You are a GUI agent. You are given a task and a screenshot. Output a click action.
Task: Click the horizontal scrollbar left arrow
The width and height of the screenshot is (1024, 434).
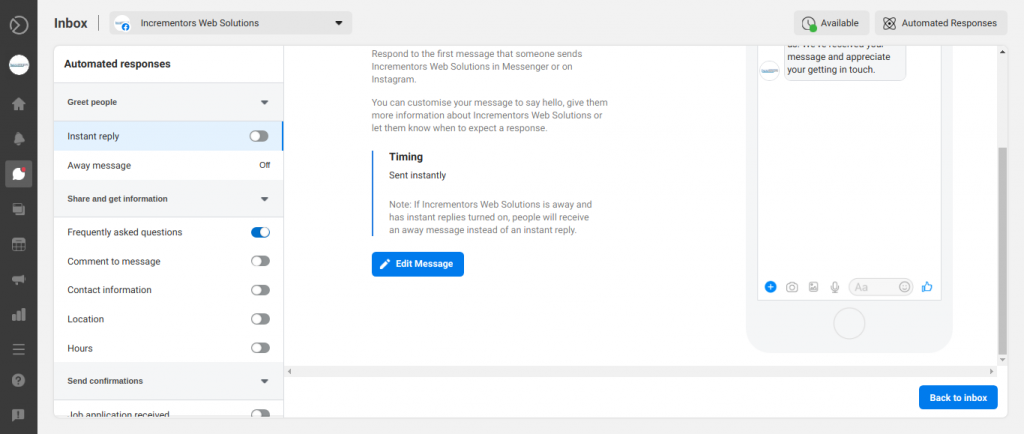[x=289, y=371]
